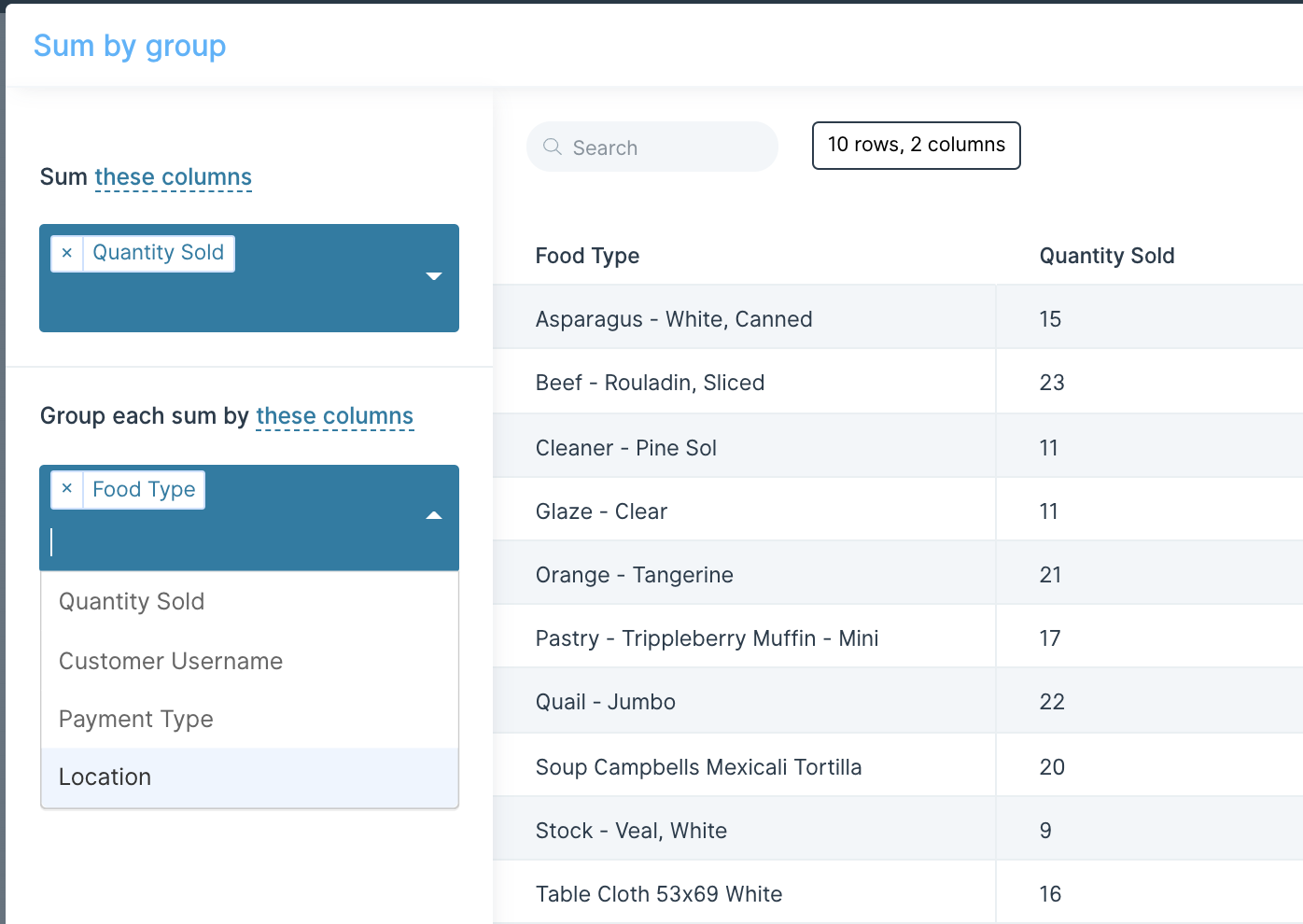The width and height of the screenshot is (1303, 924).
Task: Click the search magnifier icon
Action: coord(553,147)
